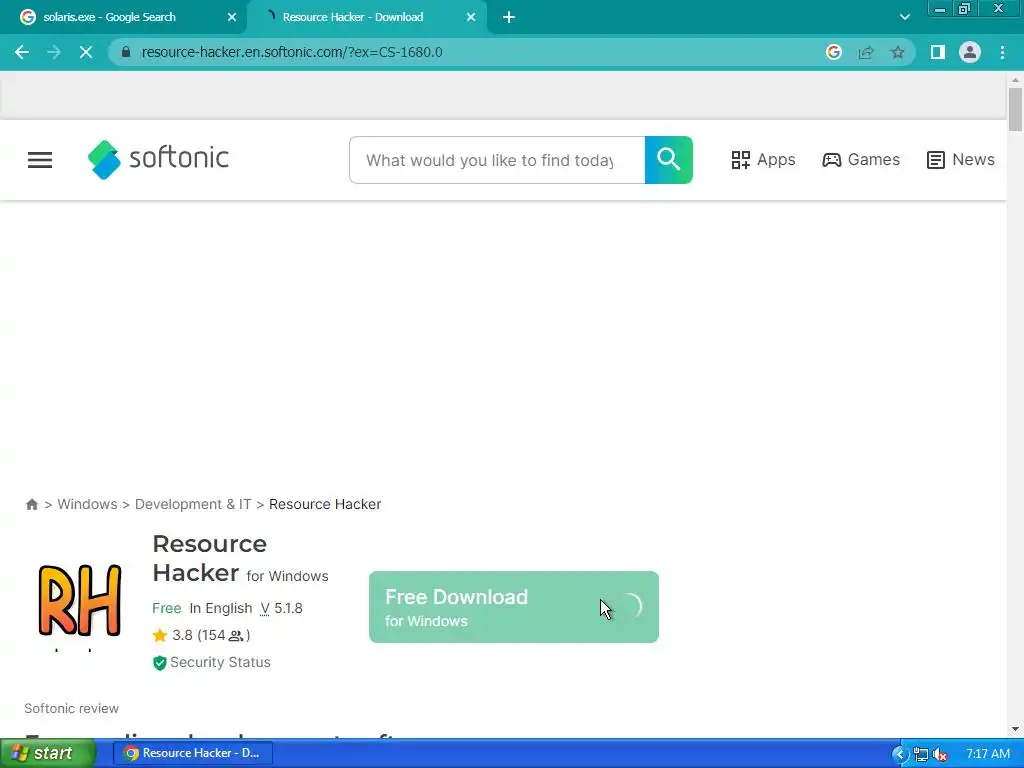Viewport: 1024px width, 768px height.
Task: Click the Security Status text
Action: point(220,662)
